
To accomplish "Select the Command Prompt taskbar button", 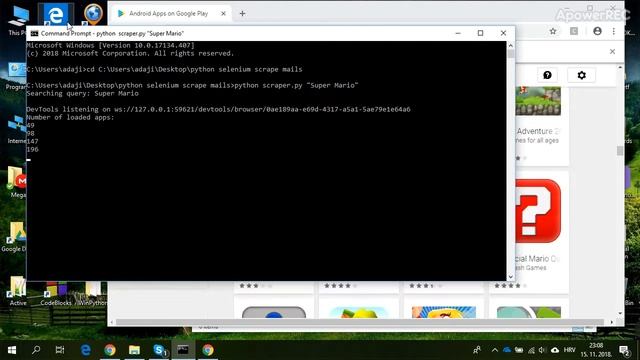I will (x=183, y=350).
